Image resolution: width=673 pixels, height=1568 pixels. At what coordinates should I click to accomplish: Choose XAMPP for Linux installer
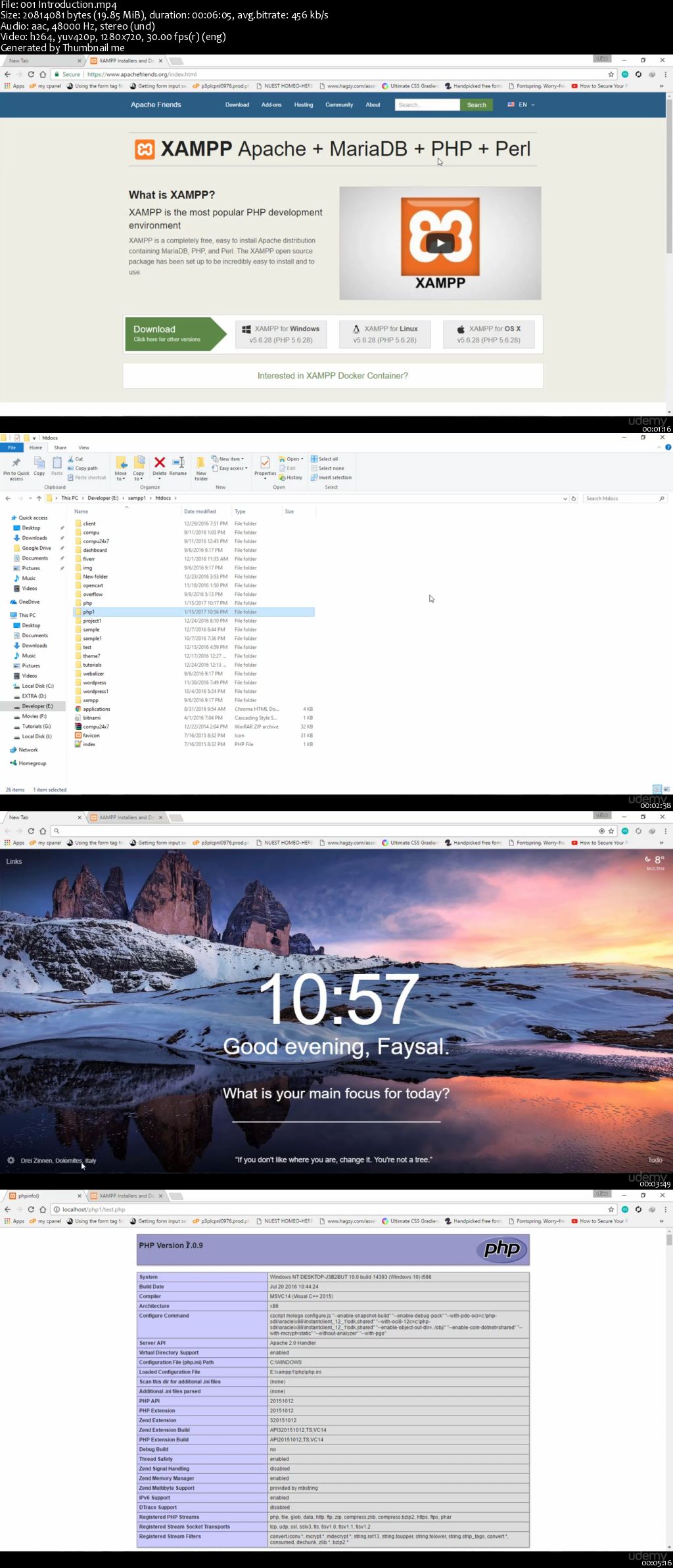384,334
